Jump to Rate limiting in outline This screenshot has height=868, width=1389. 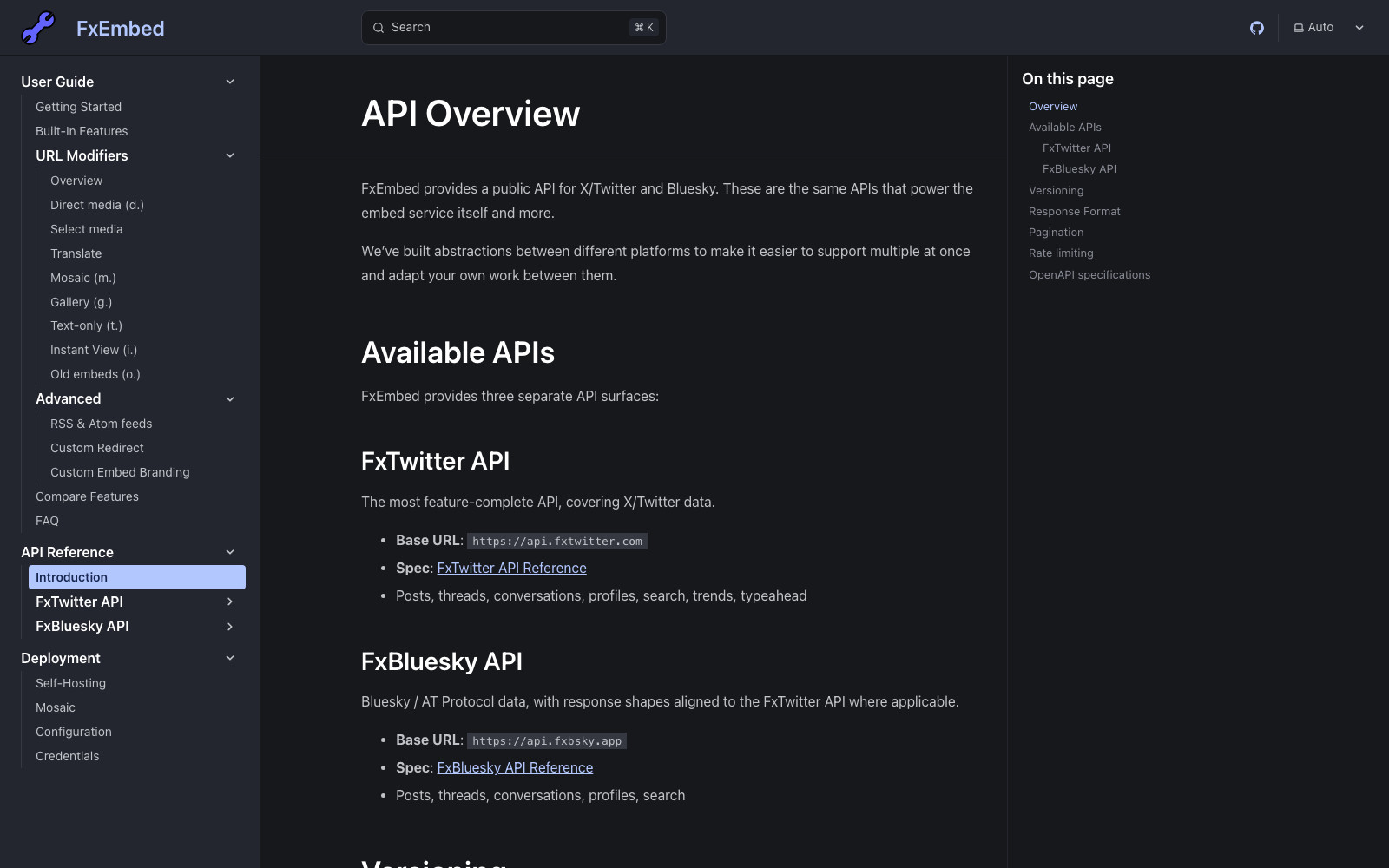point(1061,253)
